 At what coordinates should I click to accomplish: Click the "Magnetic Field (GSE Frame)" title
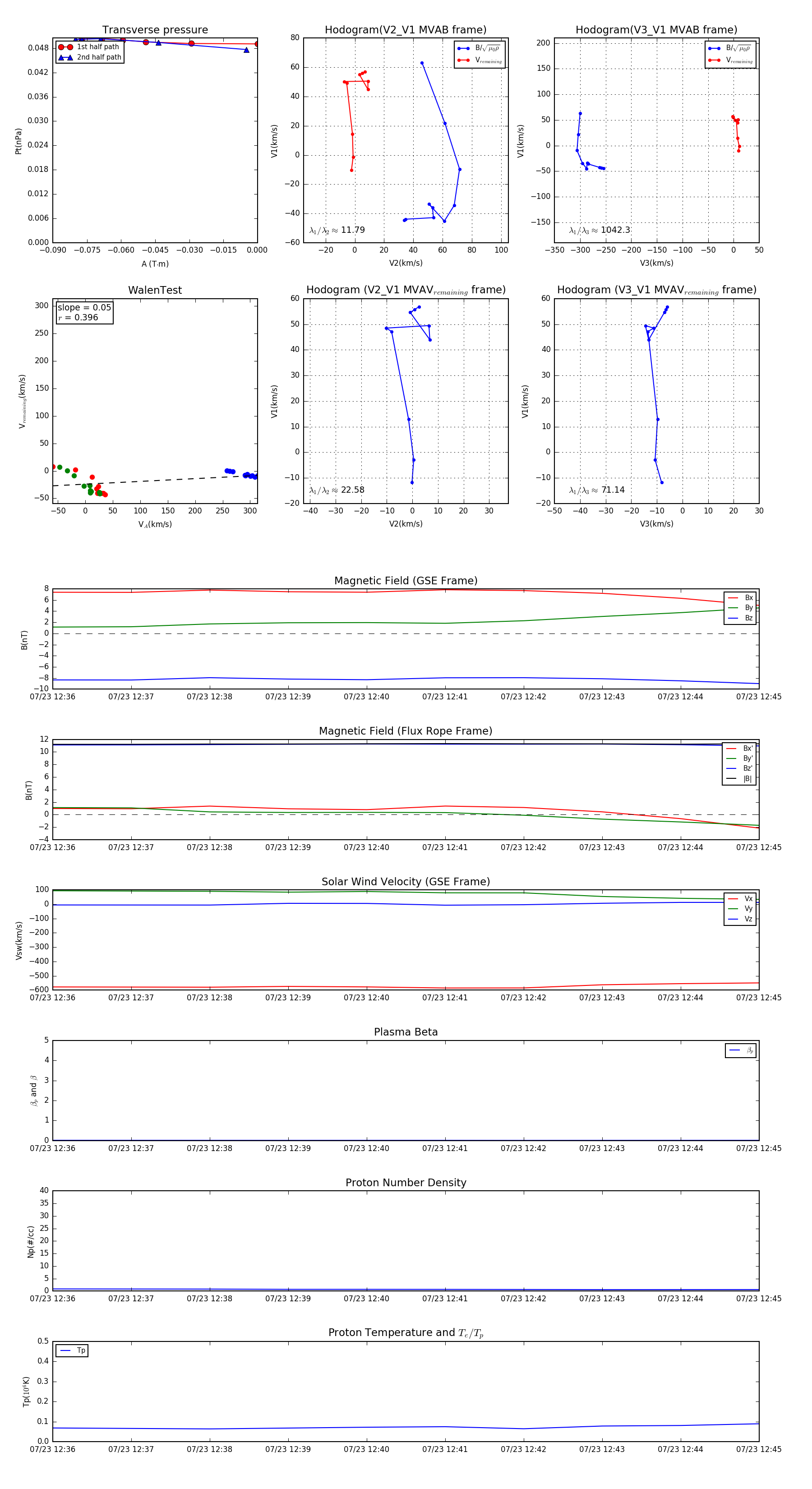406,581
